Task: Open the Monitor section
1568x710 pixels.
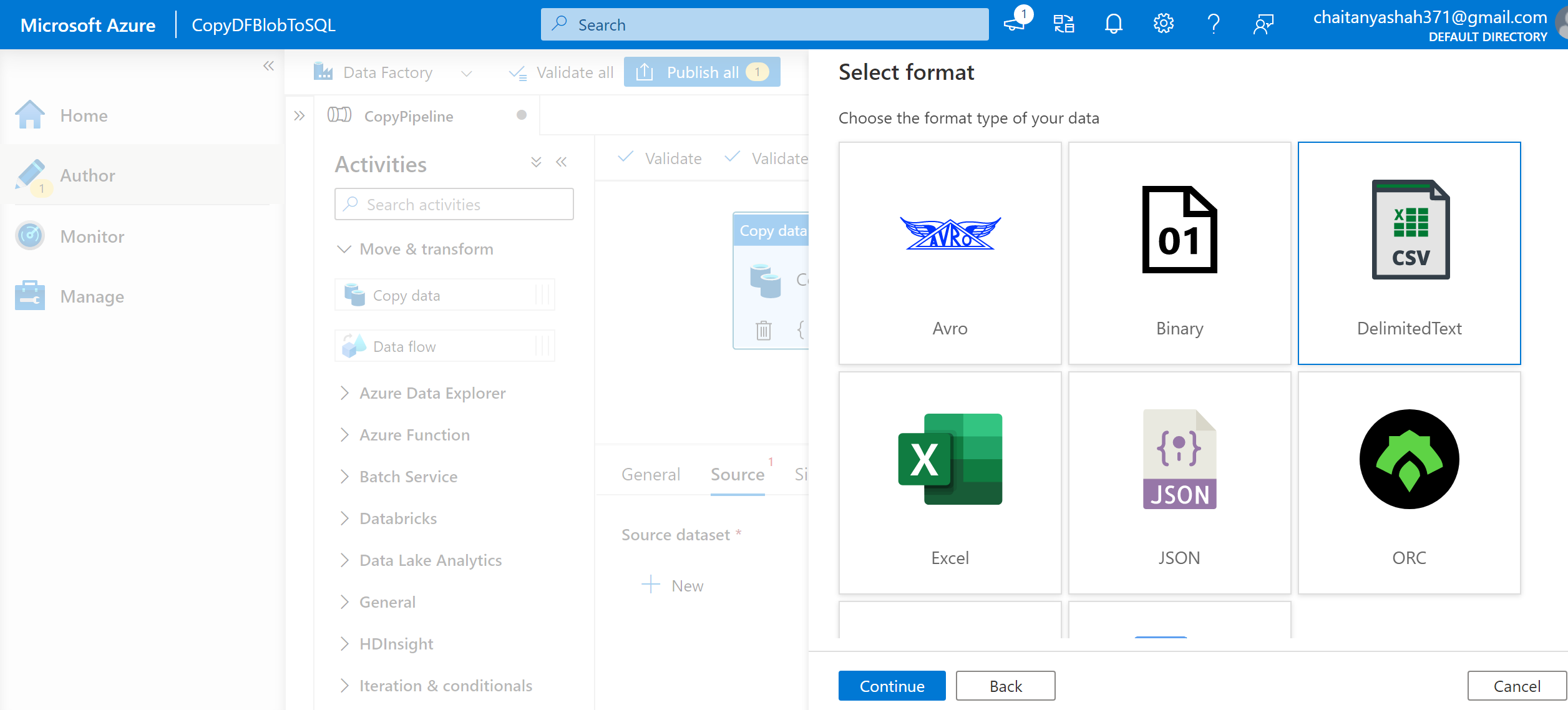Action: [142, 236]
